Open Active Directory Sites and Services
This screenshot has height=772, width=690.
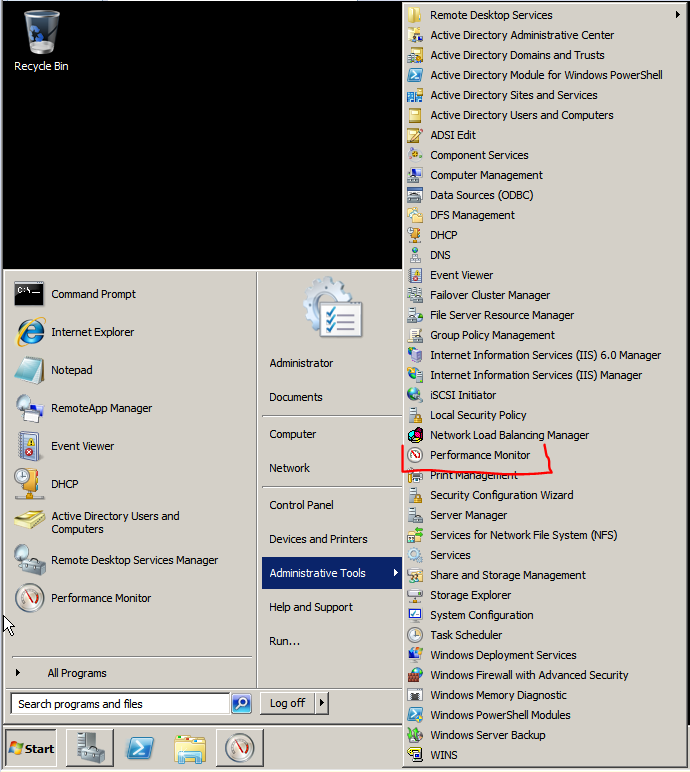514,95
